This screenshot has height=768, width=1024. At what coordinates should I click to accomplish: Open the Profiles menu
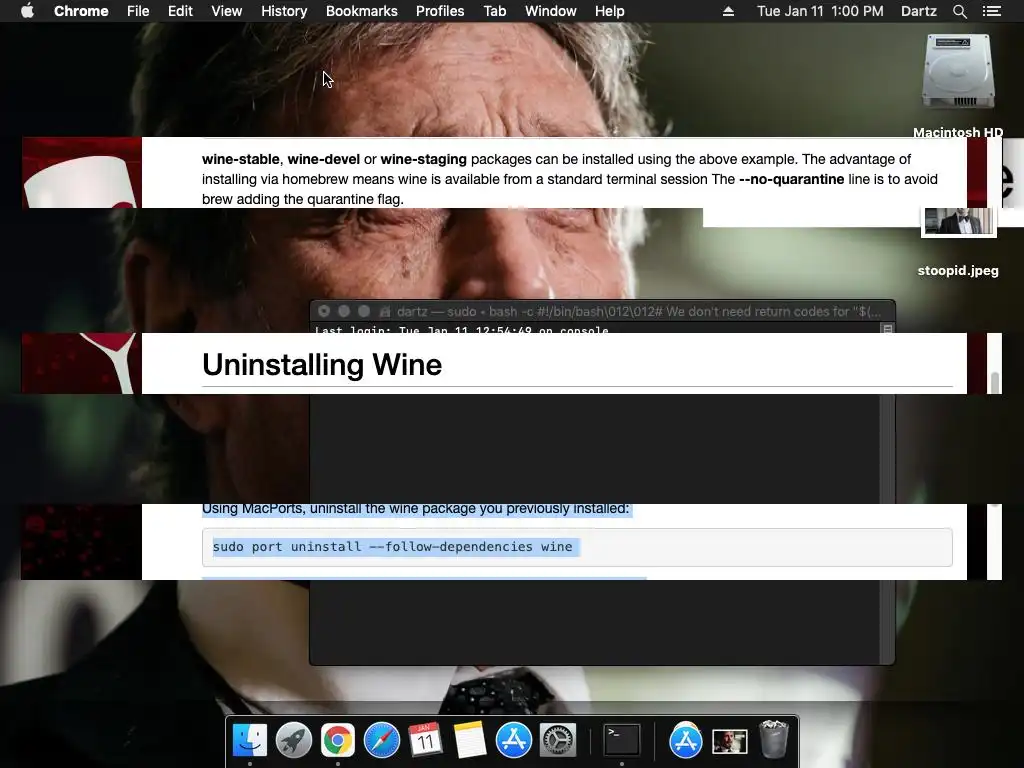pos(440,11)
